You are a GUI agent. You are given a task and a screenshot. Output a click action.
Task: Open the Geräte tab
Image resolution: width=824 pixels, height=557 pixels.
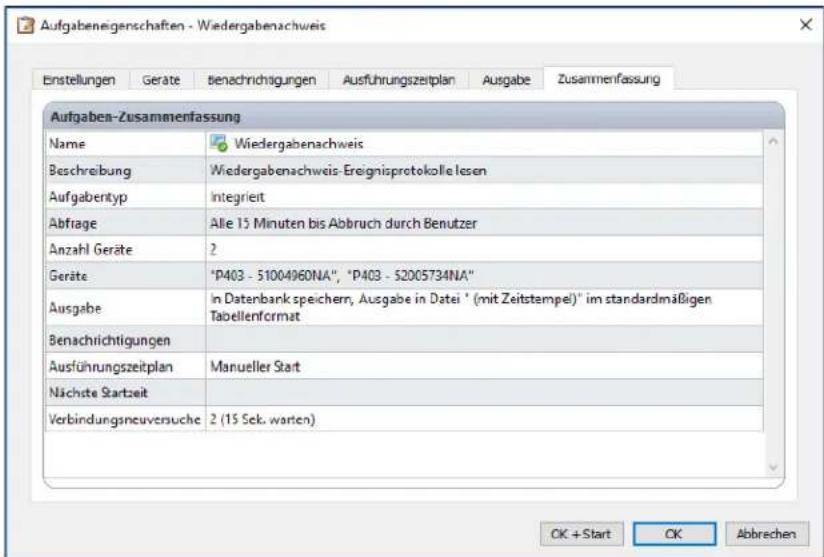pyautogui.click(x=161, y=80)
